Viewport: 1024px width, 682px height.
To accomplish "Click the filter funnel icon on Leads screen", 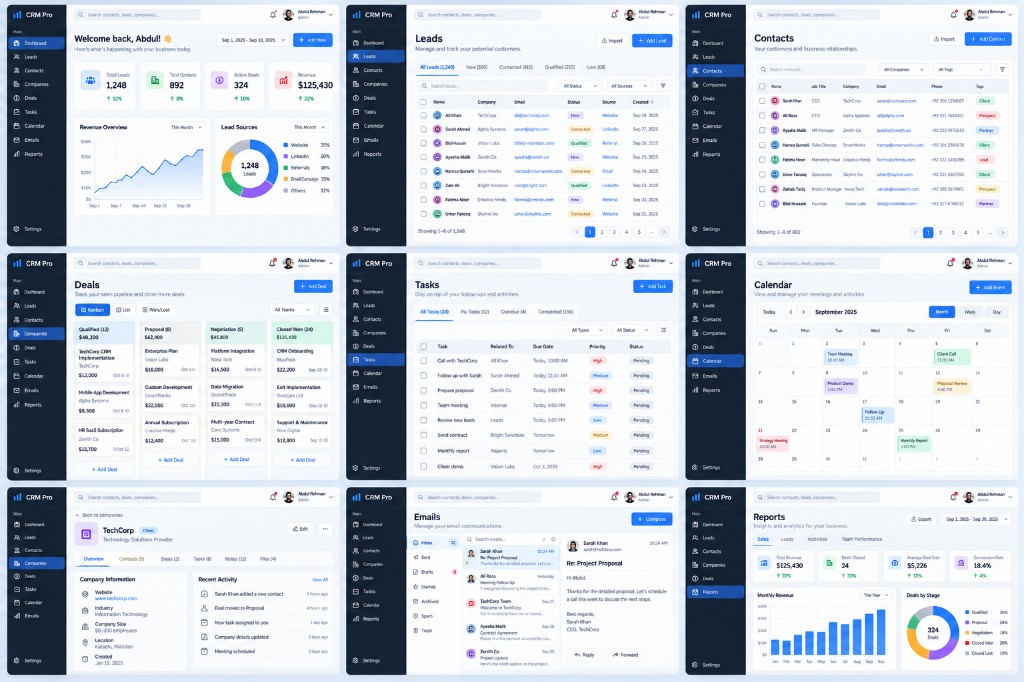I will coord(663,86).
